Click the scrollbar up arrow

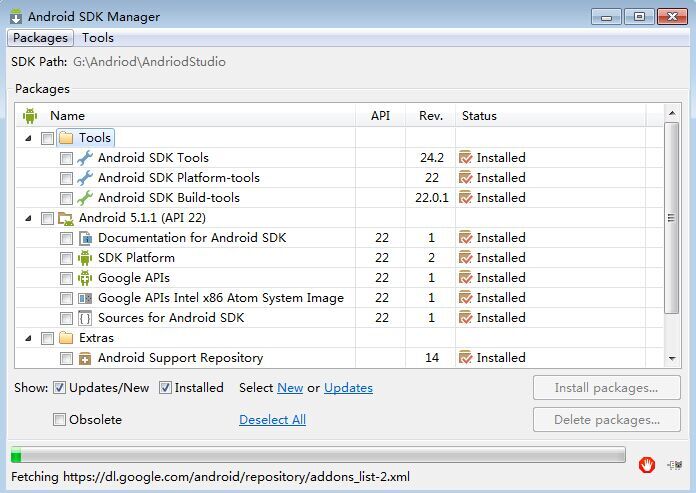(672, 114)
